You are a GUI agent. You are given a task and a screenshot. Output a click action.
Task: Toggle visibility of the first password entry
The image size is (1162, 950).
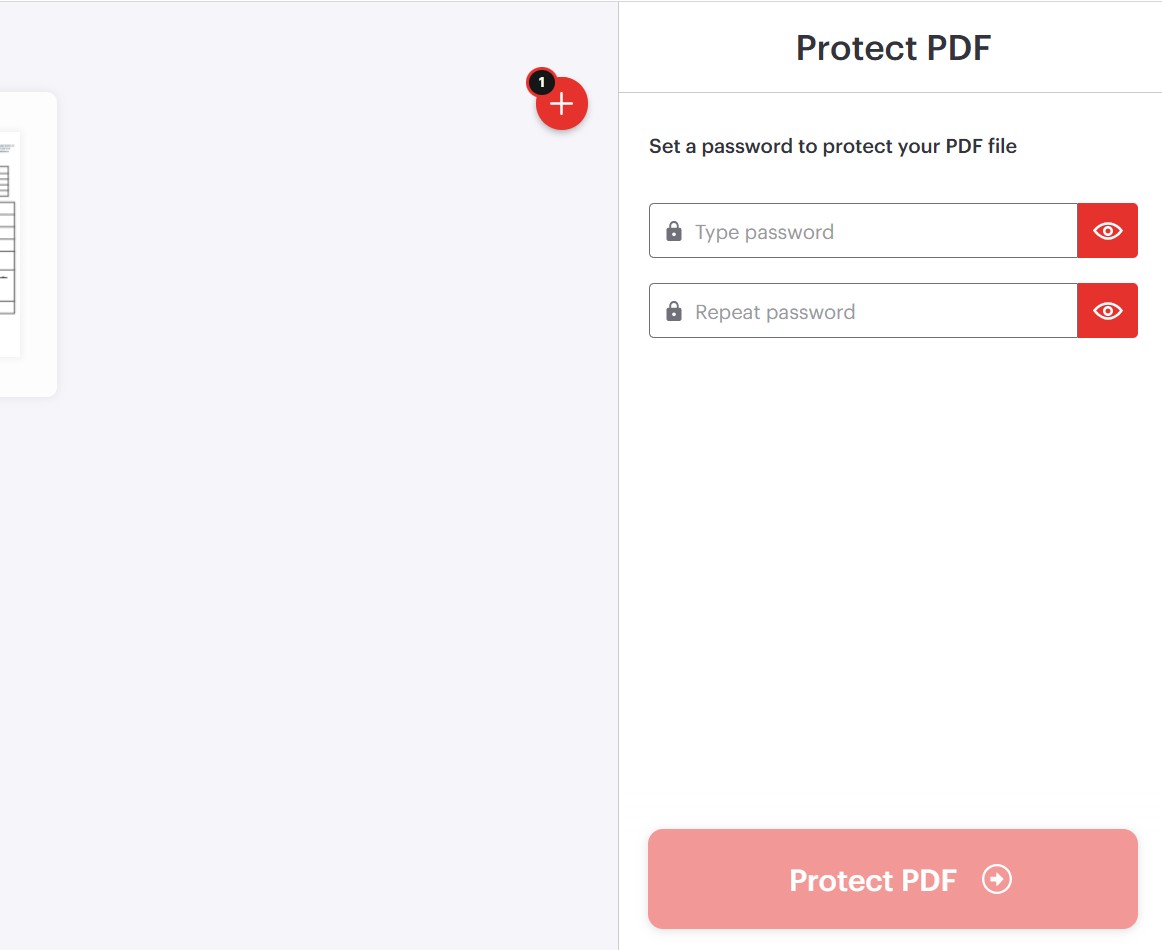pos(1107,231)
